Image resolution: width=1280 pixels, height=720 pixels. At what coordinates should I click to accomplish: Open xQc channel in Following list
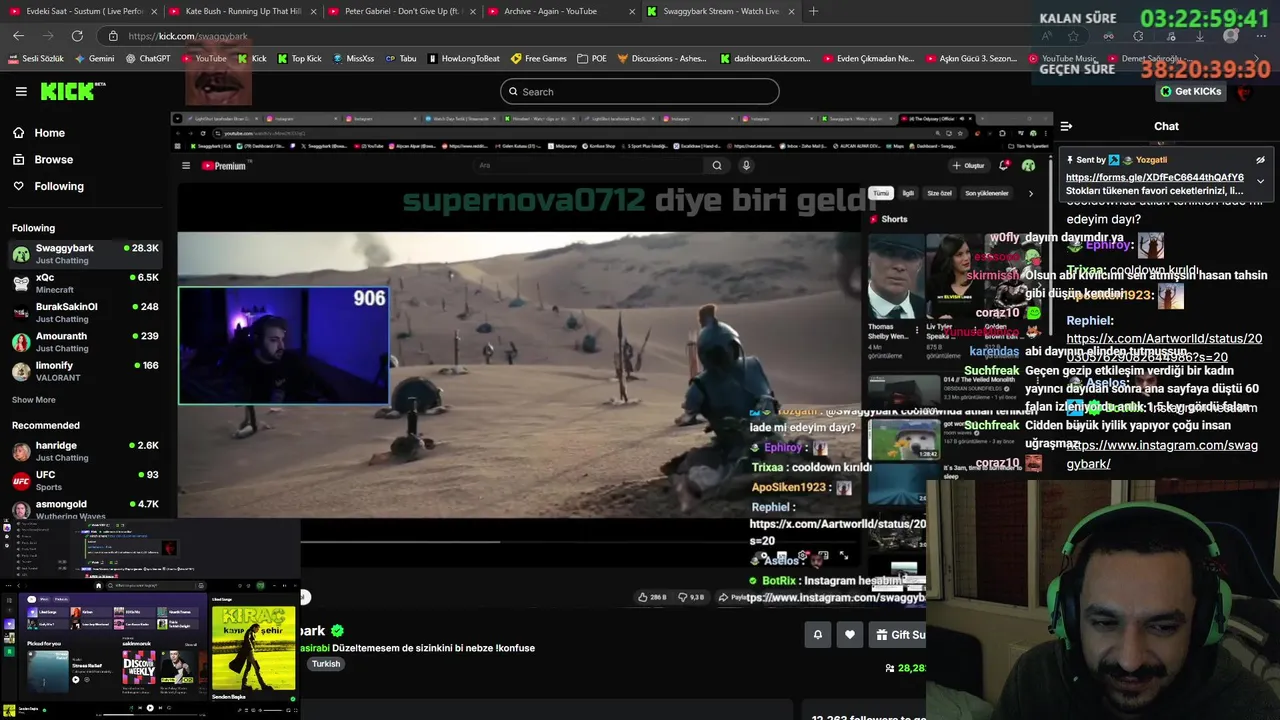(85, 283)
